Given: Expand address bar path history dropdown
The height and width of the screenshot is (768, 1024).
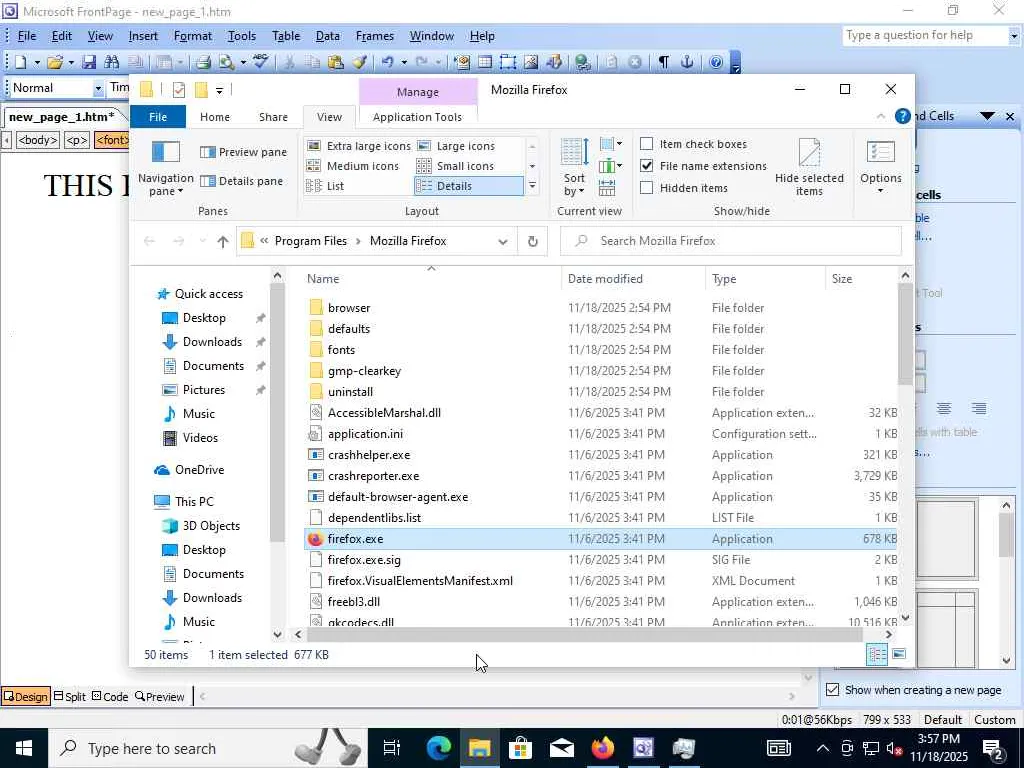Looking at the screenshot, I should click(x=503, y=242).
